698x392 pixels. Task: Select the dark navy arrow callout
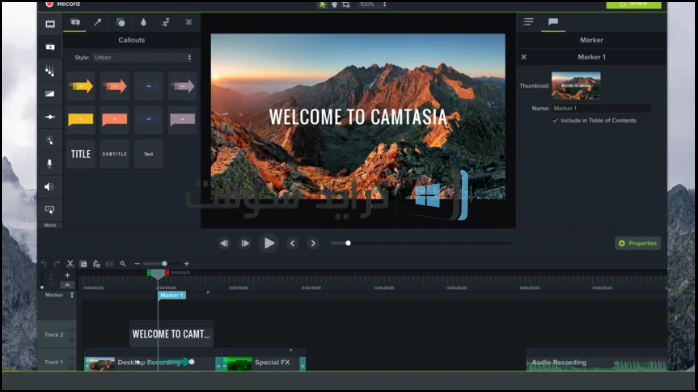[148, 86]
